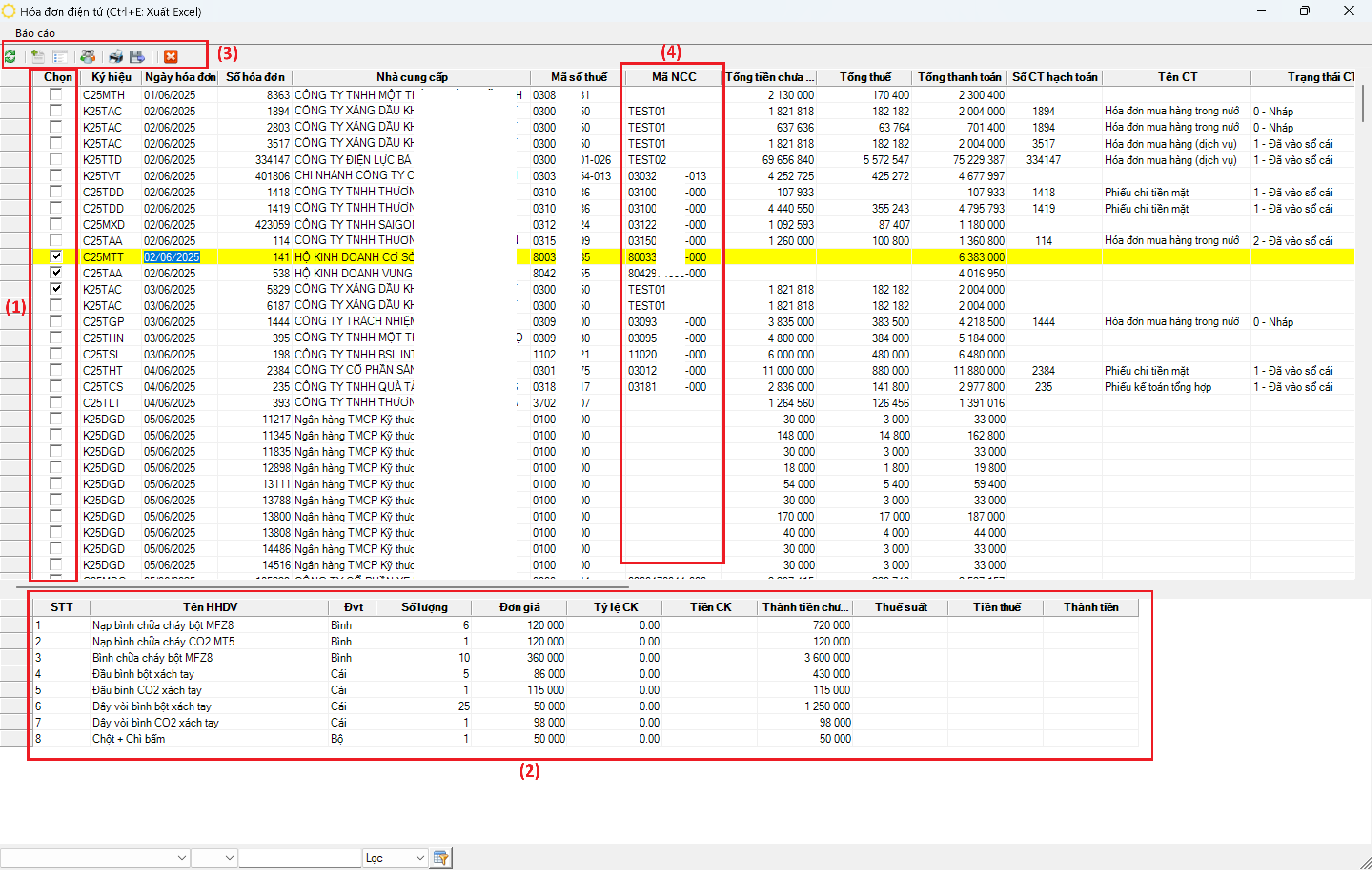The height and width of the screenshot is (870, 1372).
Task: Expand the small operator dropdown at bottom
Action: point(229,858)
